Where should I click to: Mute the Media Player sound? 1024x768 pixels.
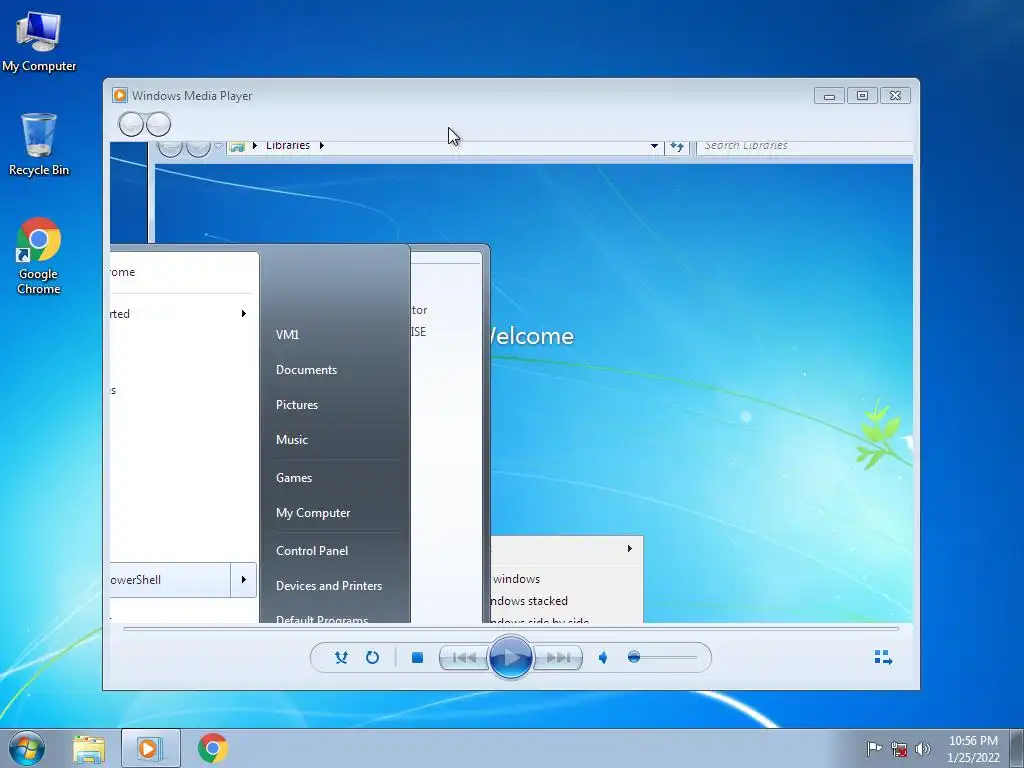coord(603,658)
